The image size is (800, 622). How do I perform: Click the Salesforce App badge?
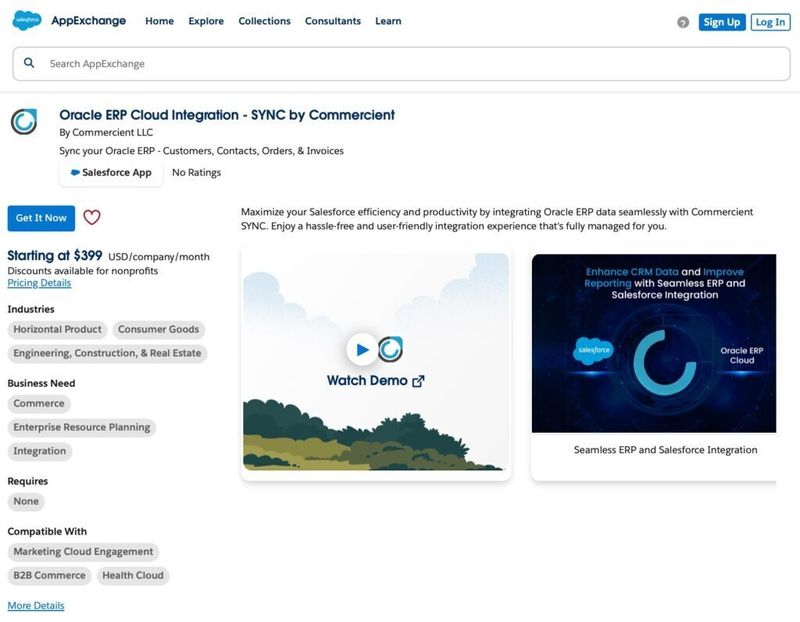(x=111, y=172)
